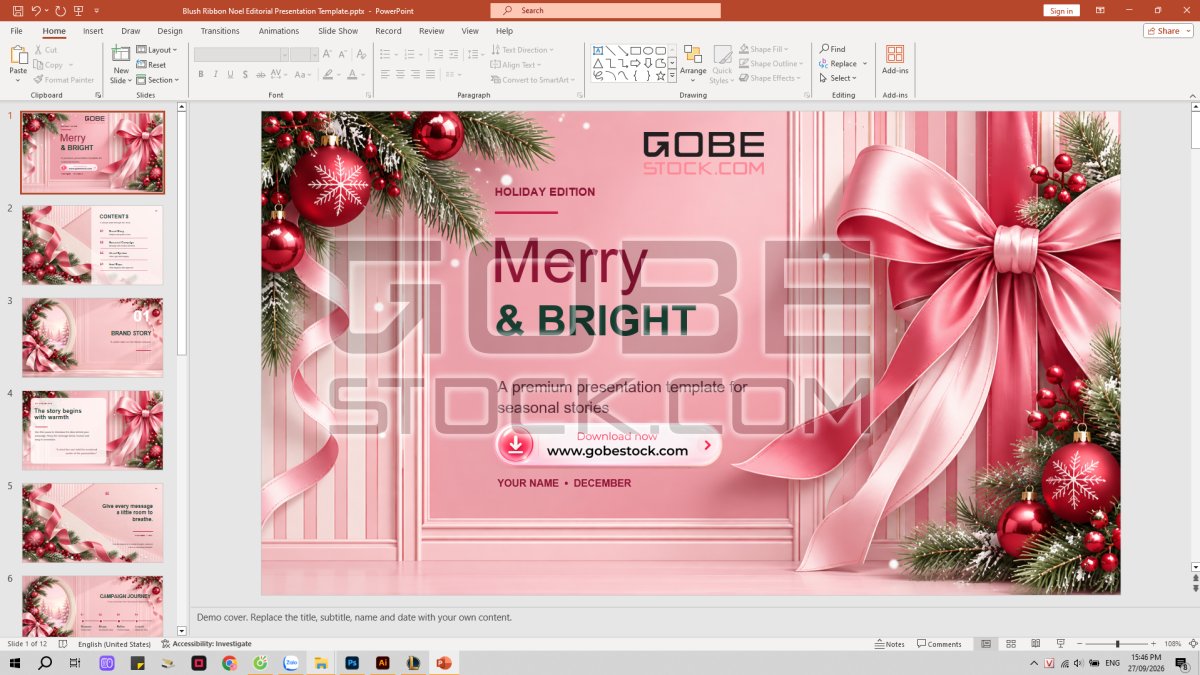Click the Windows Start button
Image resolution: width=1200 pixels, height=675 pixels.
[15, 663]
